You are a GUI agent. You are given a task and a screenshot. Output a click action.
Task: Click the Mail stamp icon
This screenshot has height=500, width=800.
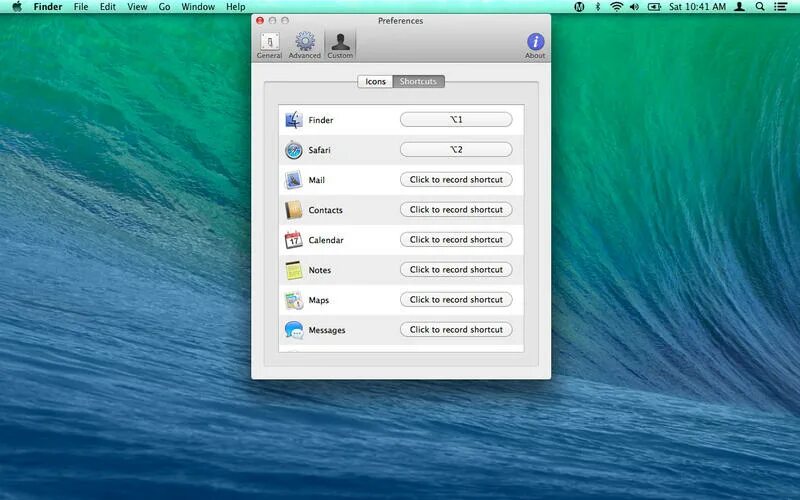[294, 180]
